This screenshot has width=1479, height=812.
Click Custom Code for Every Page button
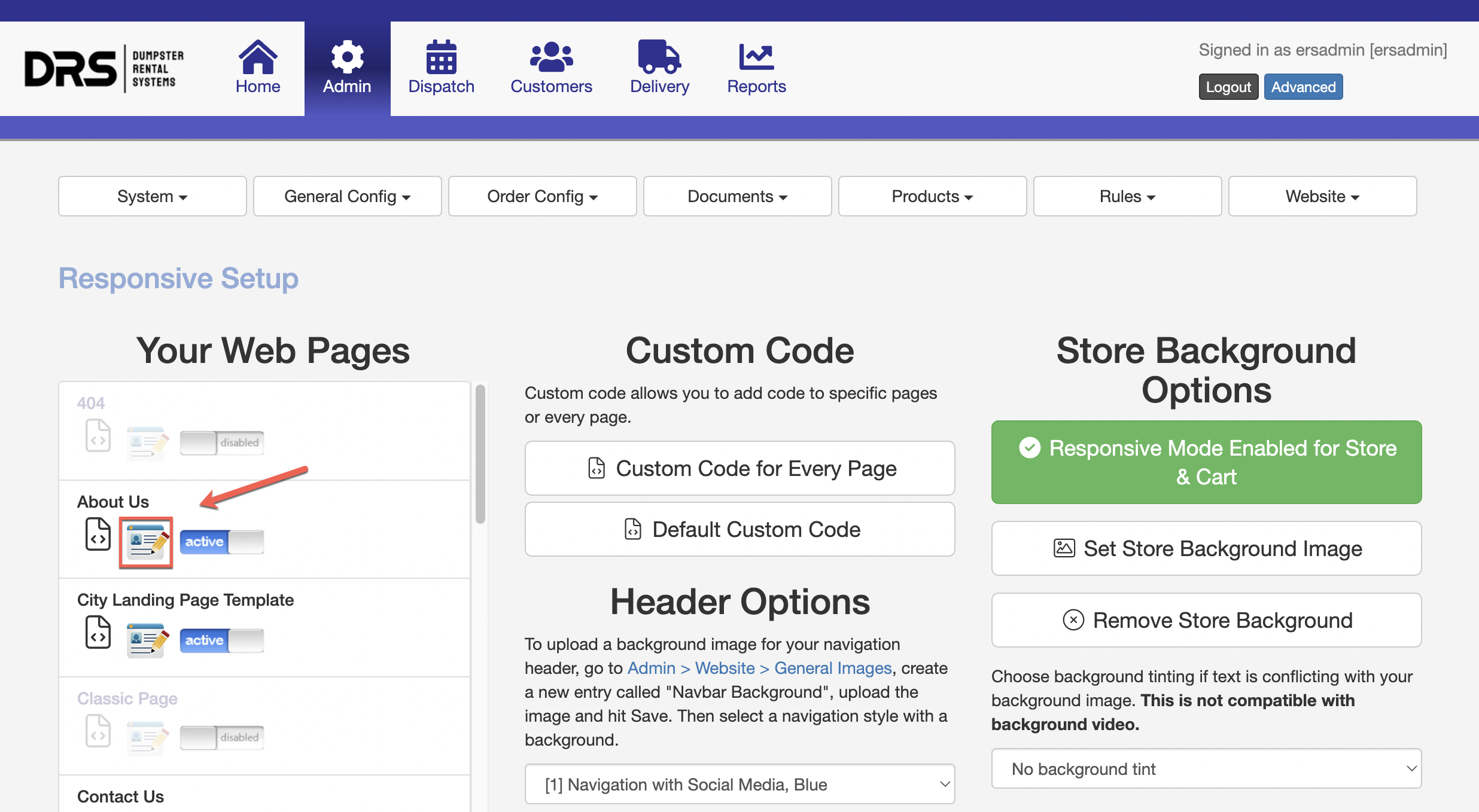pos(739,468)
